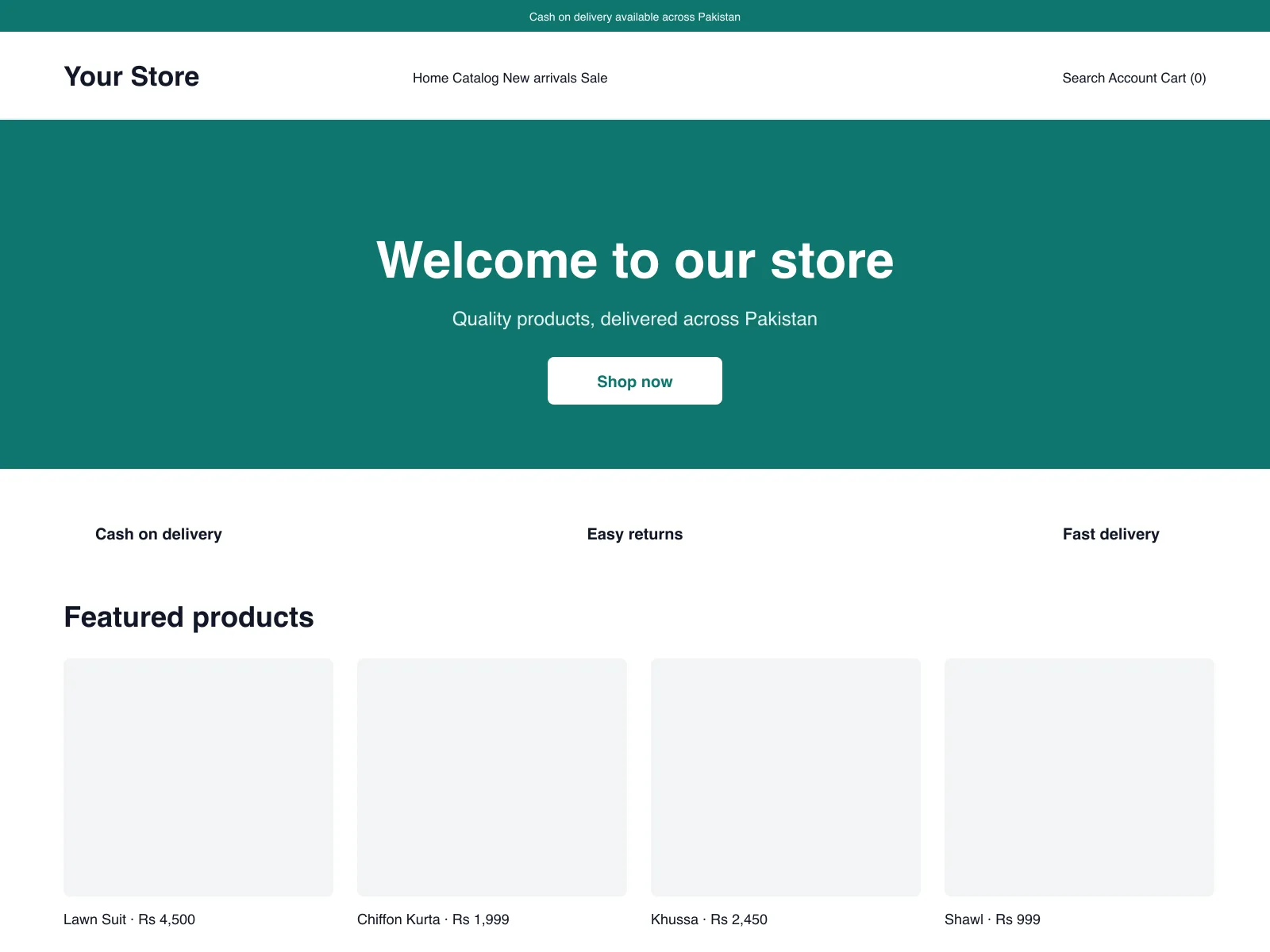Click the 'Quality products, delivered across Pakistan' subtitle
This screenshot has height=952, width=1270.
pyautogui.click(x=635, y=319)
